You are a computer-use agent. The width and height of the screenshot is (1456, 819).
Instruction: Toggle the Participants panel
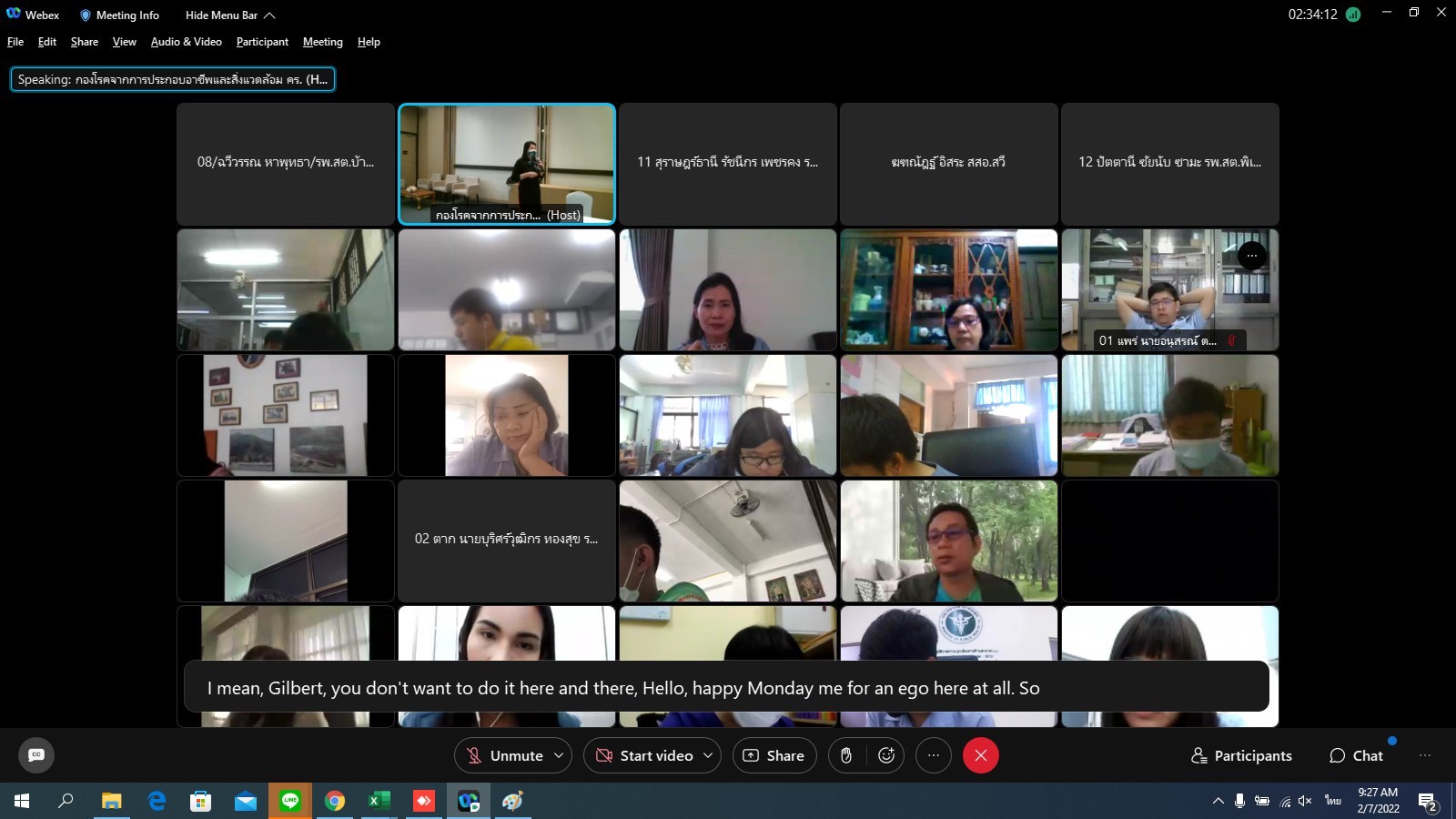pos(1241,755)
